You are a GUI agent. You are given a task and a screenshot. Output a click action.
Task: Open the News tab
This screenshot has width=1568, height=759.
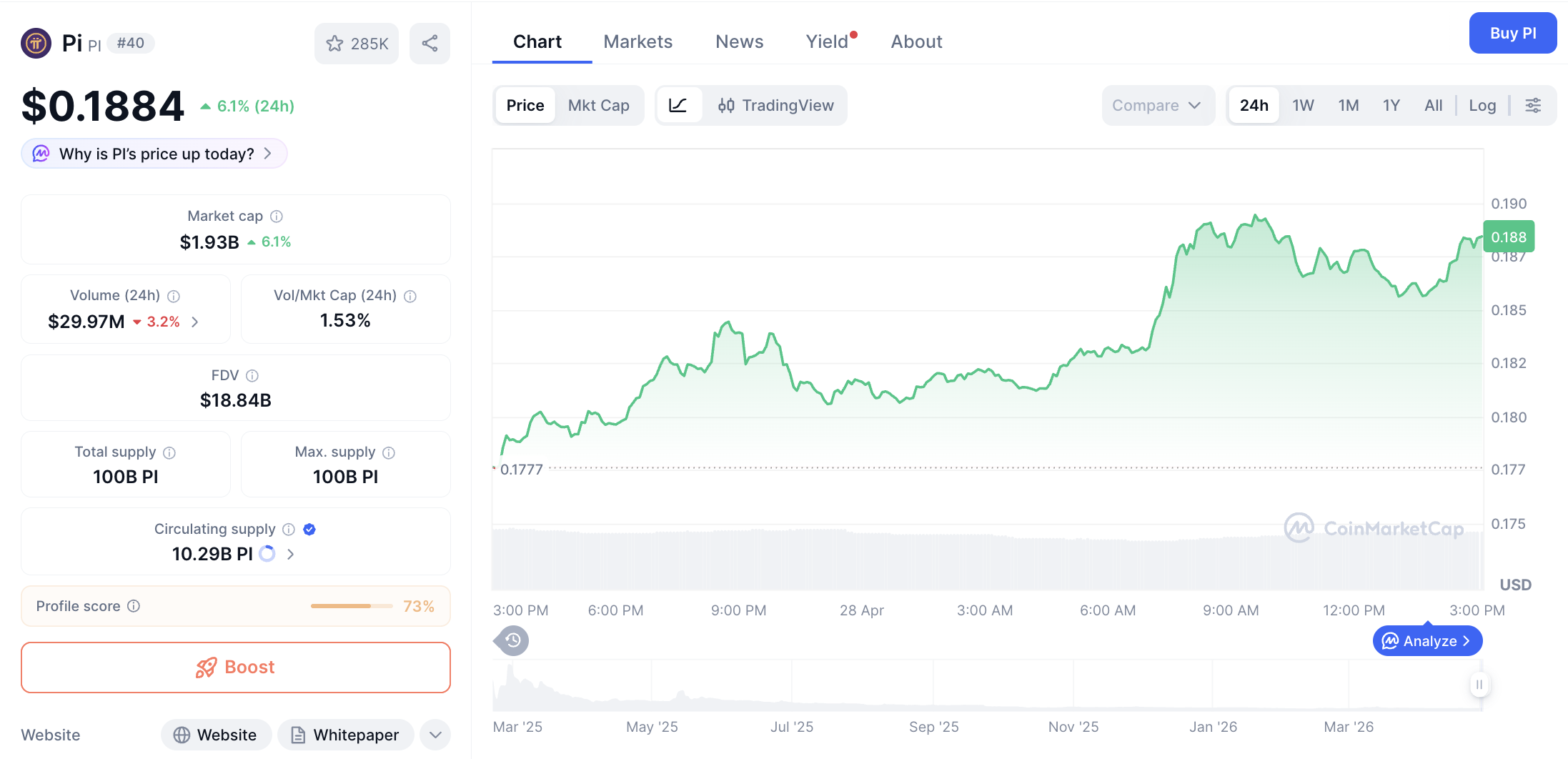click(739, 41)
